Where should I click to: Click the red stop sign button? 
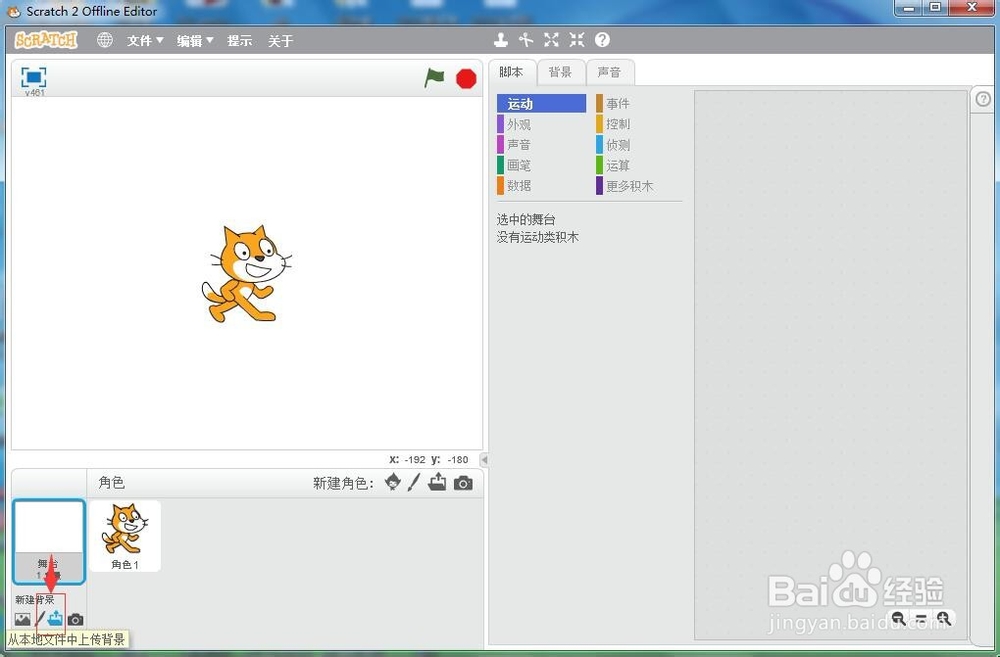[466, 78]
